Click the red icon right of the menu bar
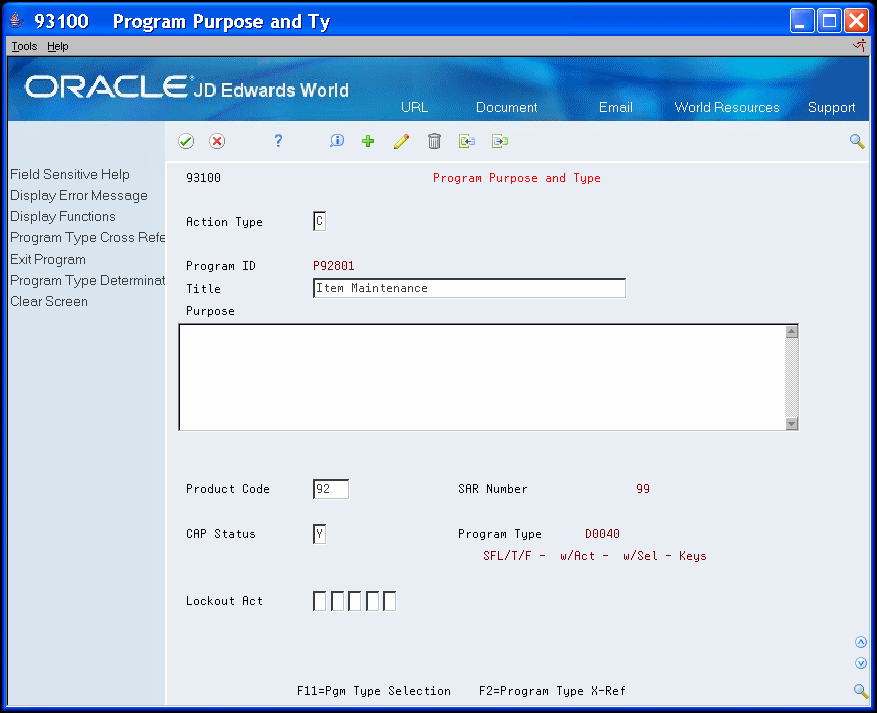 pyautogui.click(x=860, y=46)
